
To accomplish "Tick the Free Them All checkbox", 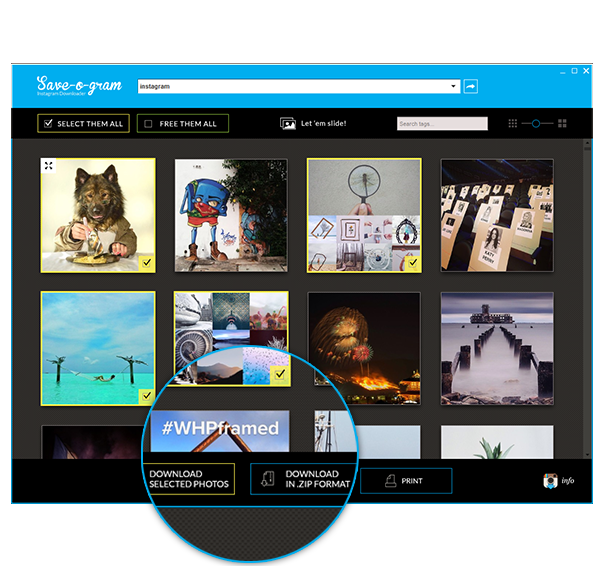I will [149, 124].
